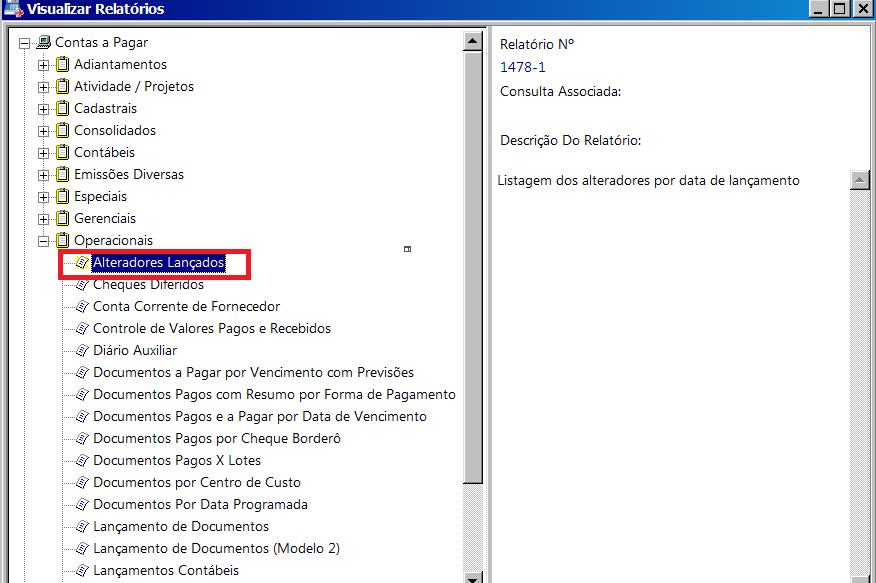The height and width of the screenshot is (583, 876).
Task: Click report icon of Documentos a Pagar por Vencimento
Action: [x=82, y=372]
